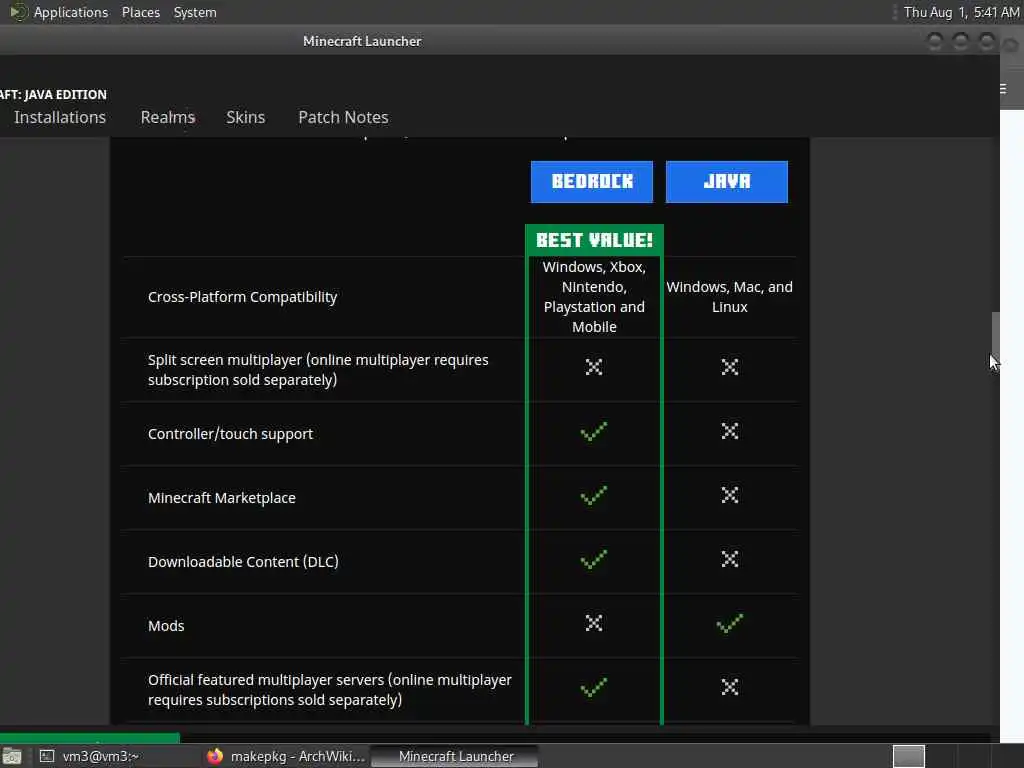Viewport: 1024px width, 768px height.
Task: Click the Cross-Platform Compatibility label
Action: click(x=242, y=297)
